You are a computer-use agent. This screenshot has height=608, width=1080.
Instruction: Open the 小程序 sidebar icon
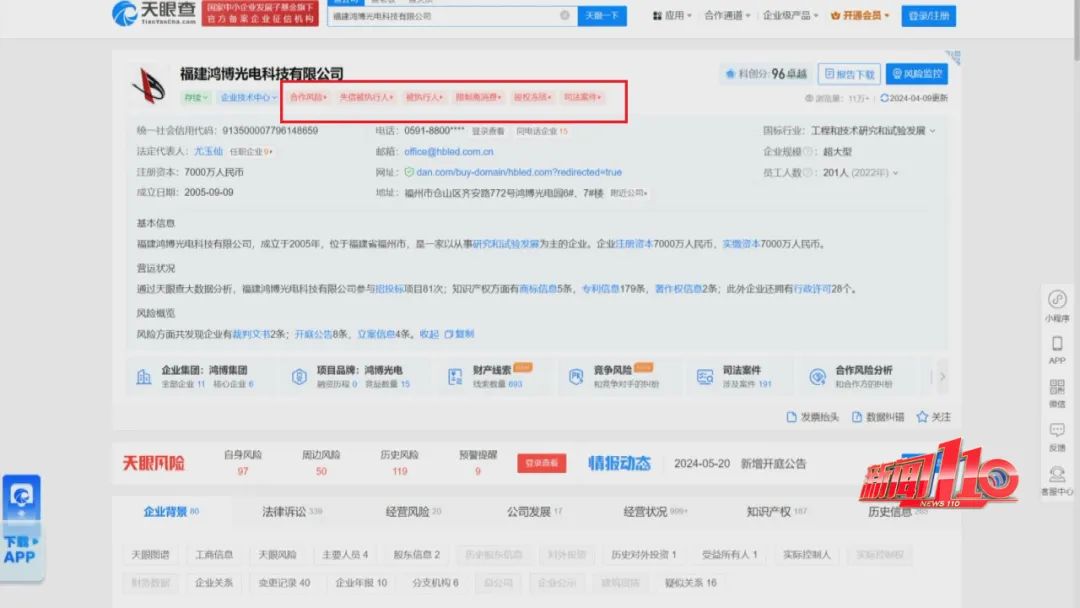pyautogui.click(x=1057, y=306)
